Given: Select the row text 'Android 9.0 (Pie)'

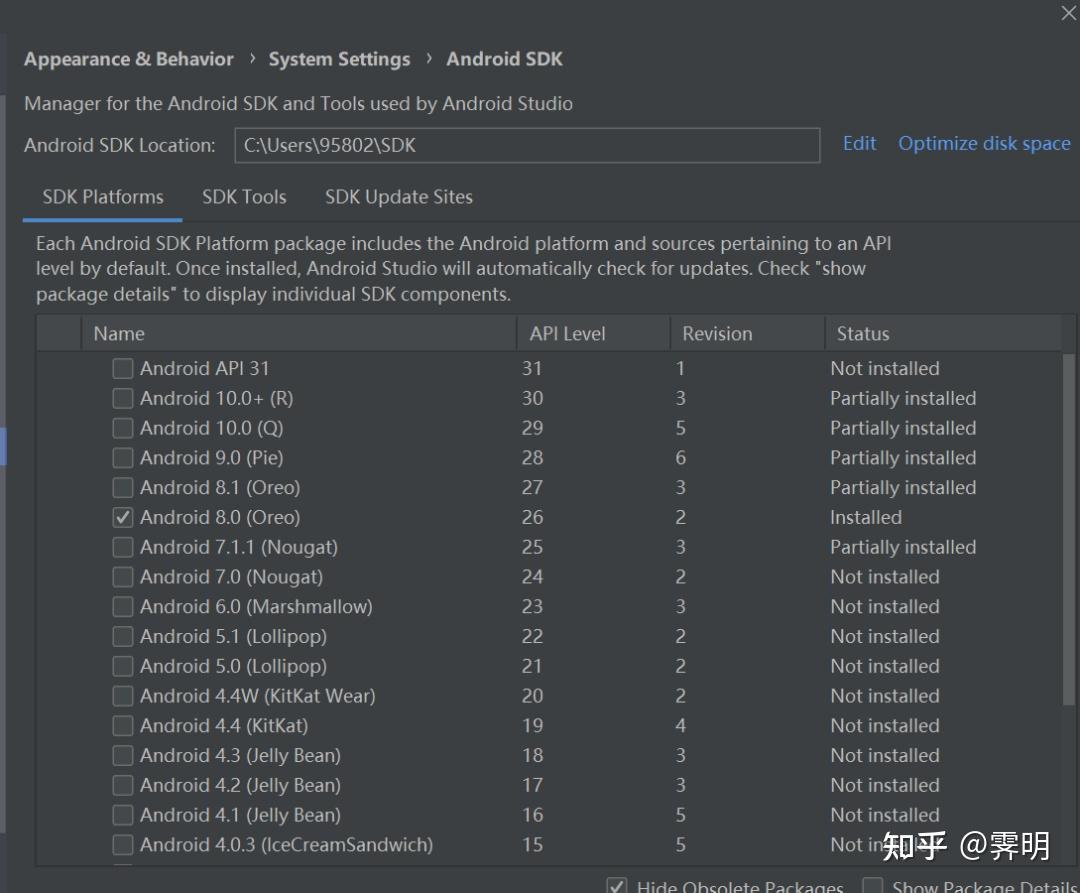Looking at the screenshot, I should click(x=211, y=458).
